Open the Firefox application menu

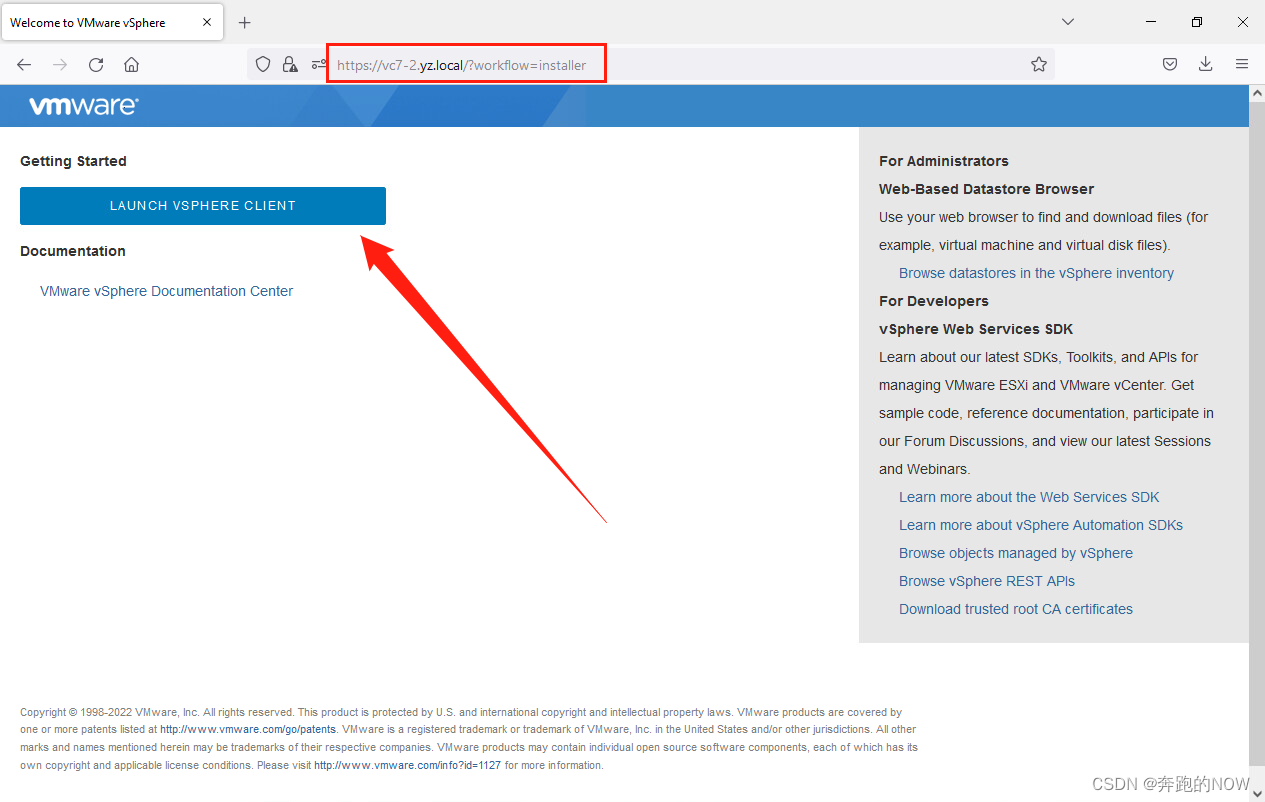tap(1242, 64)
